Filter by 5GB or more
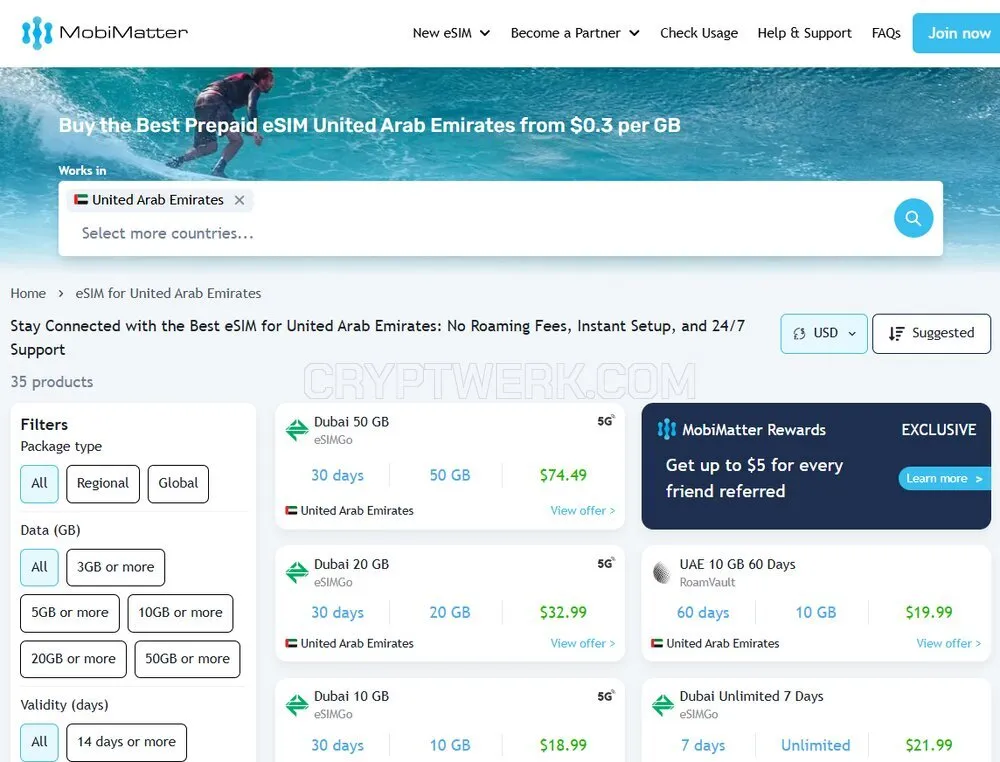The width and height of the screenshot is (1000, 762). point(70,613)
